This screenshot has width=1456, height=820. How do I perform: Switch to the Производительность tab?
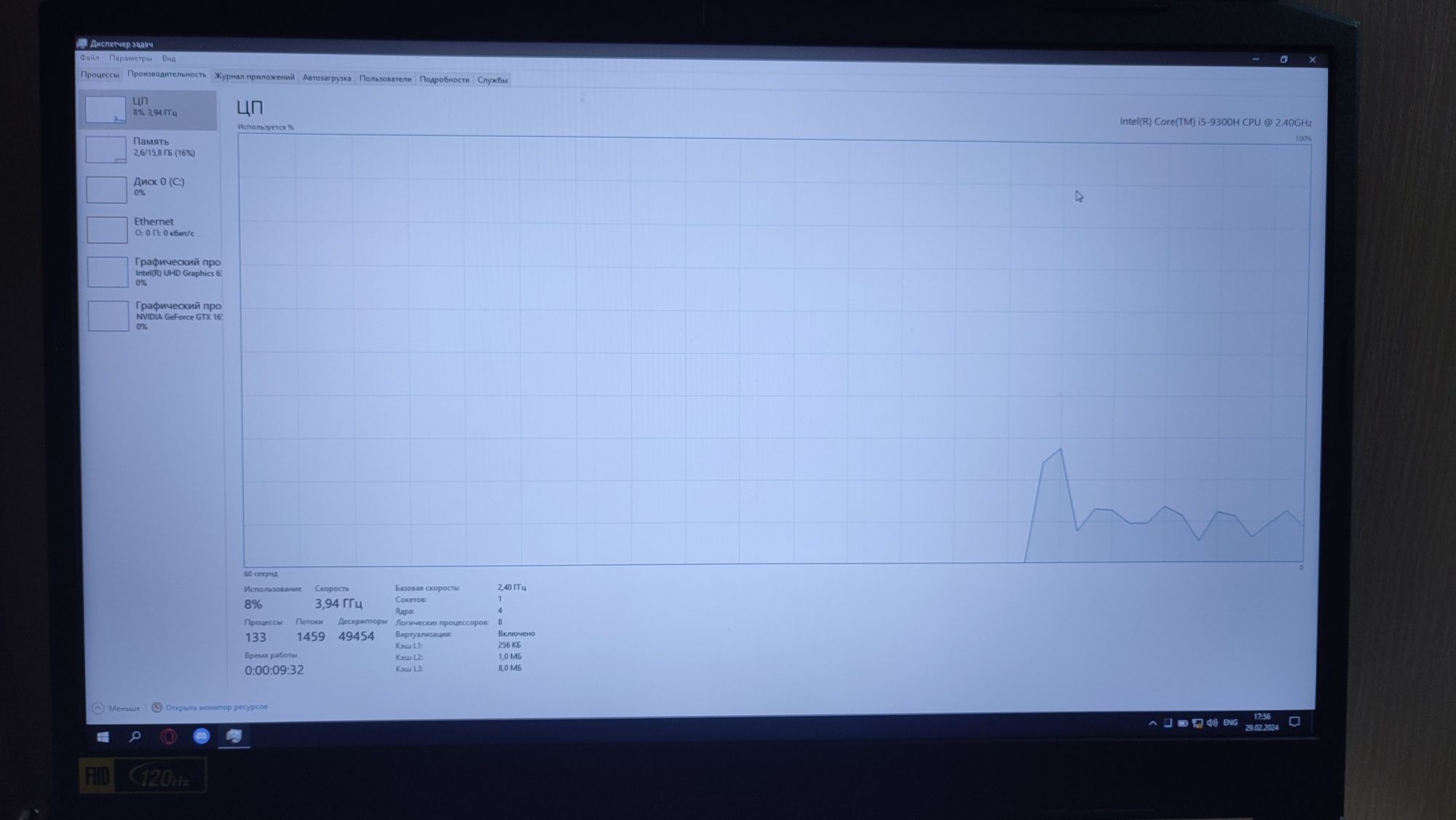[x=167, y=74]
